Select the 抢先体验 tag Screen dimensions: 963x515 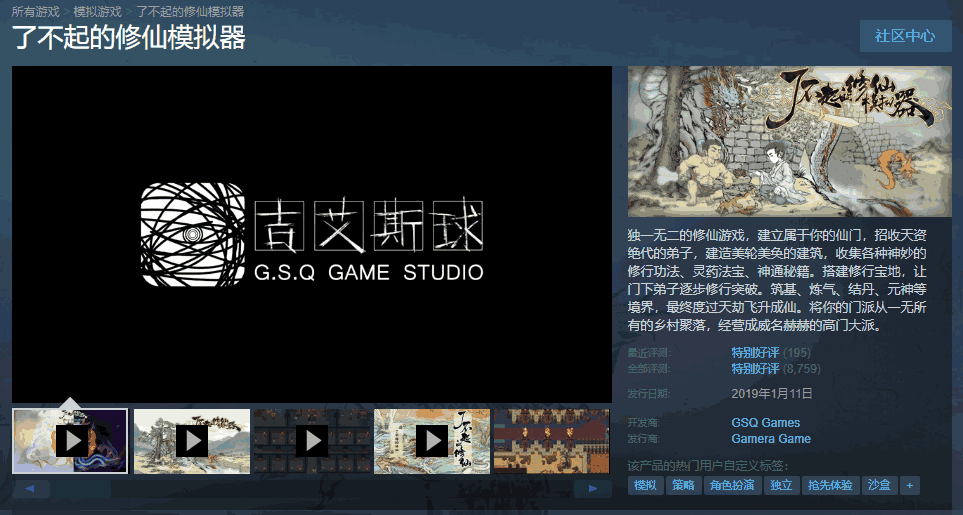tap(830, 485)
